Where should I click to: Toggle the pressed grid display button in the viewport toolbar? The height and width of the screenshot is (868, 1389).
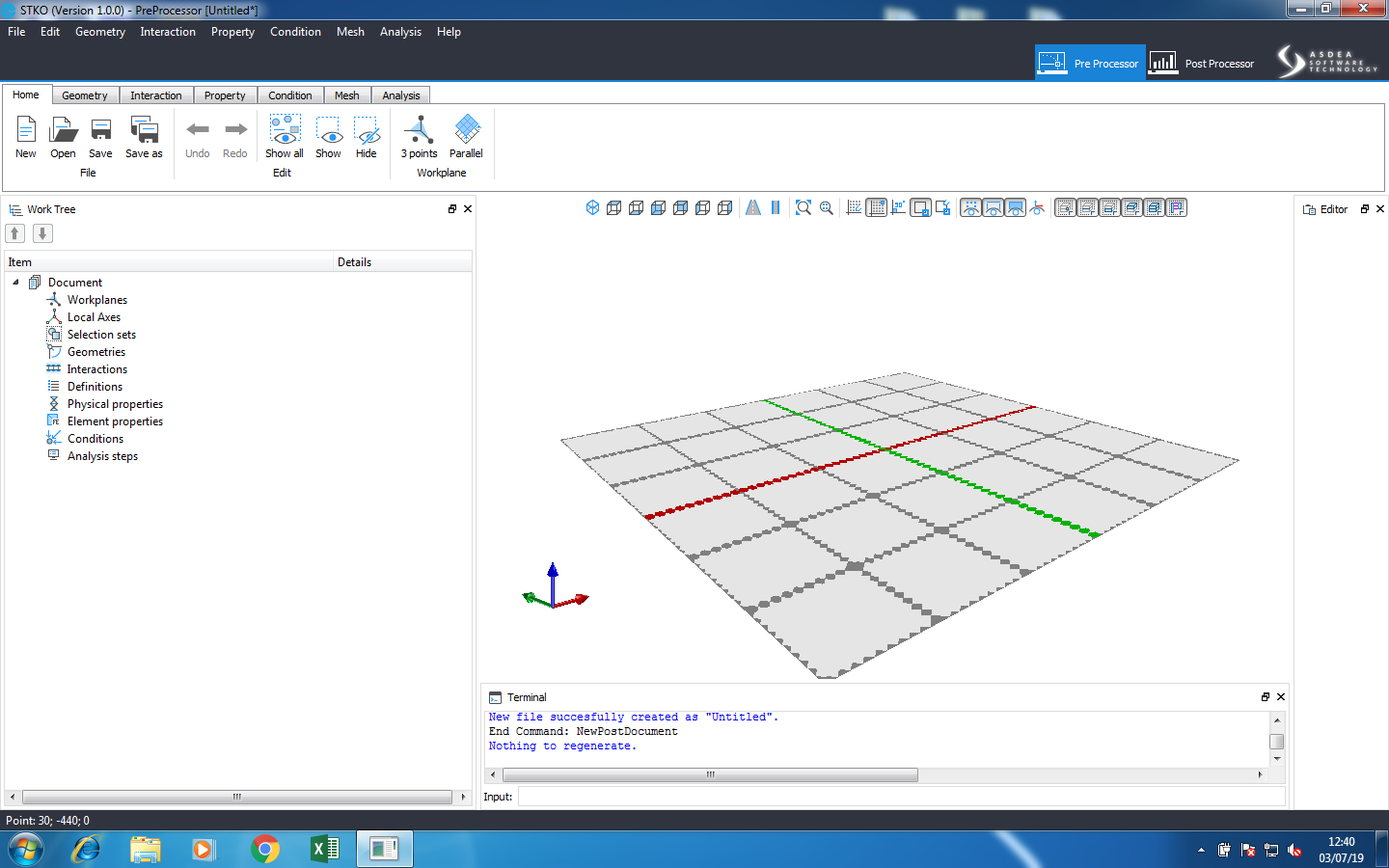point(877,207)
